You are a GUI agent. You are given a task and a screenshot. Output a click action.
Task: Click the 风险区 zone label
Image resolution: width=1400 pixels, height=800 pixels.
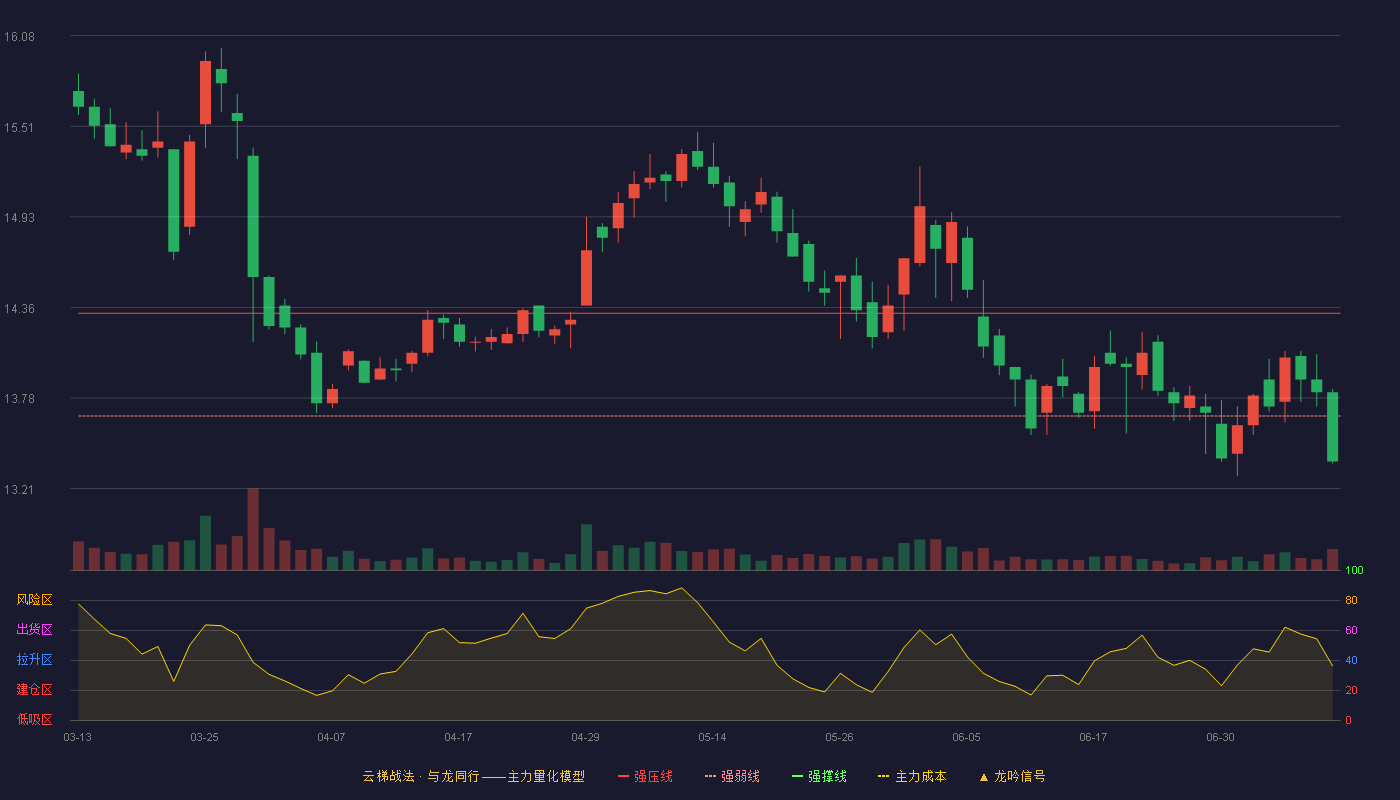(x=34, y=600)
